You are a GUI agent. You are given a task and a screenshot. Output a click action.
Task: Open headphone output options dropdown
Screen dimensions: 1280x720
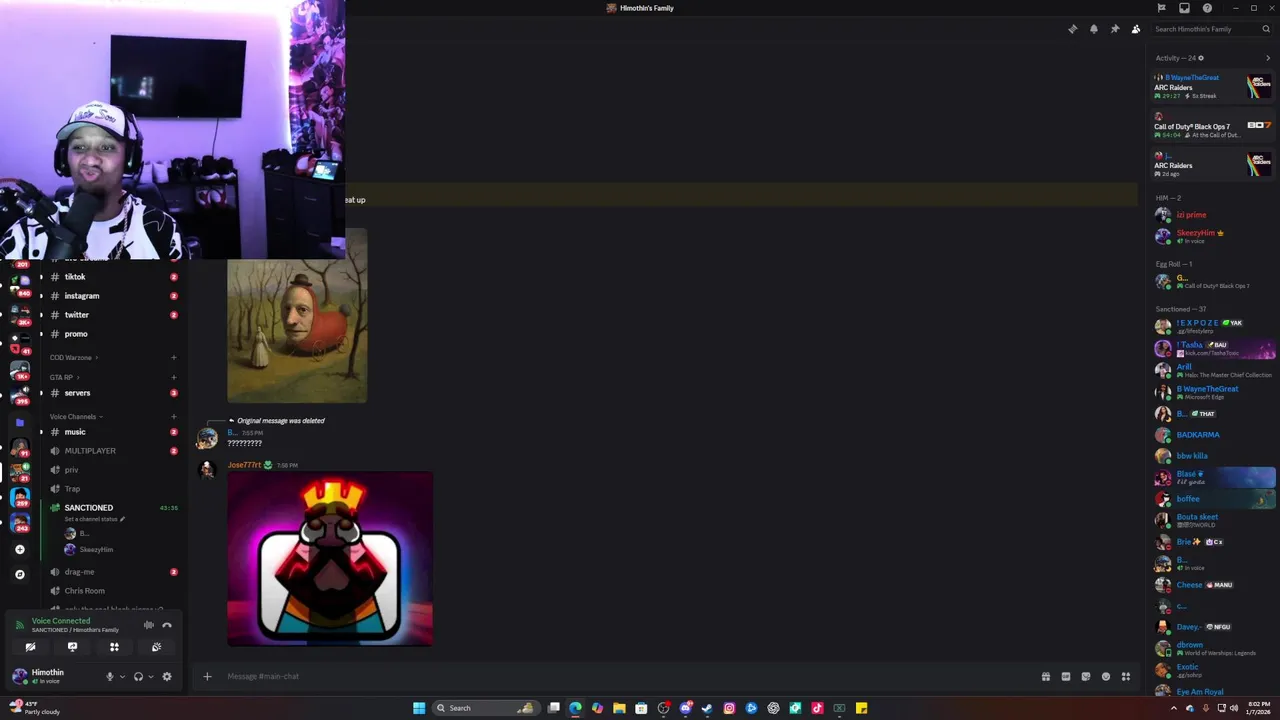click(150, 677)
